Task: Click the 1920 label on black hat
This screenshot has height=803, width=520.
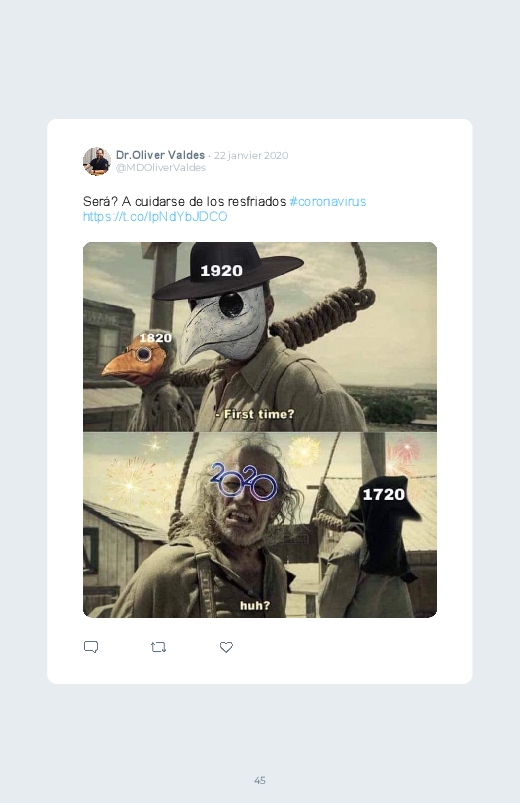Action: click(221, 270)
